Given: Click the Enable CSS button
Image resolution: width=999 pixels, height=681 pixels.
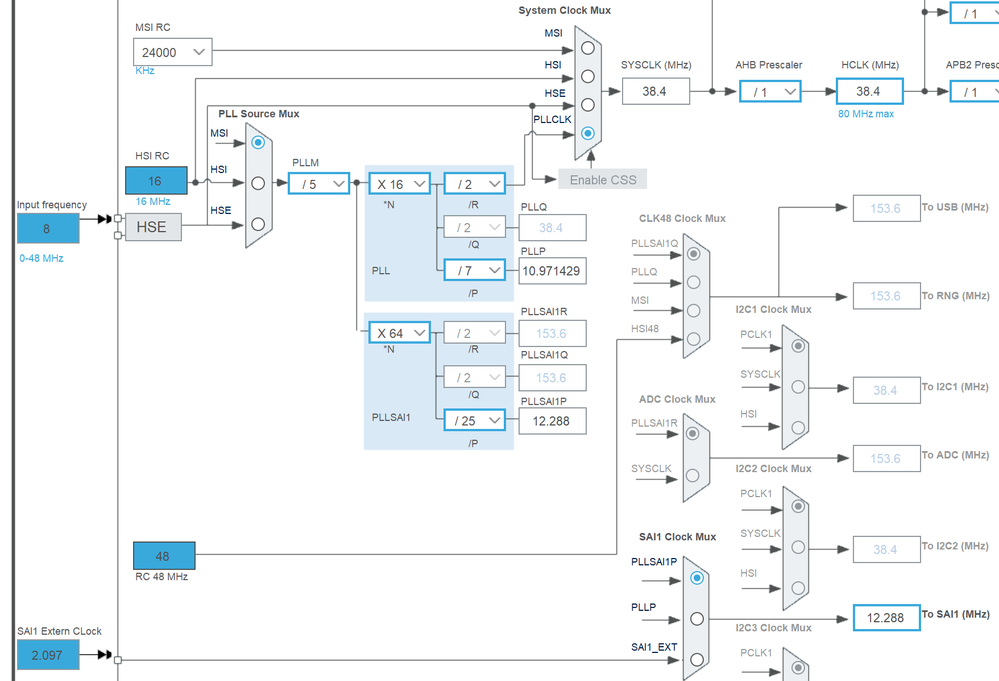Looking at the screenshot, I should (603, 180).
